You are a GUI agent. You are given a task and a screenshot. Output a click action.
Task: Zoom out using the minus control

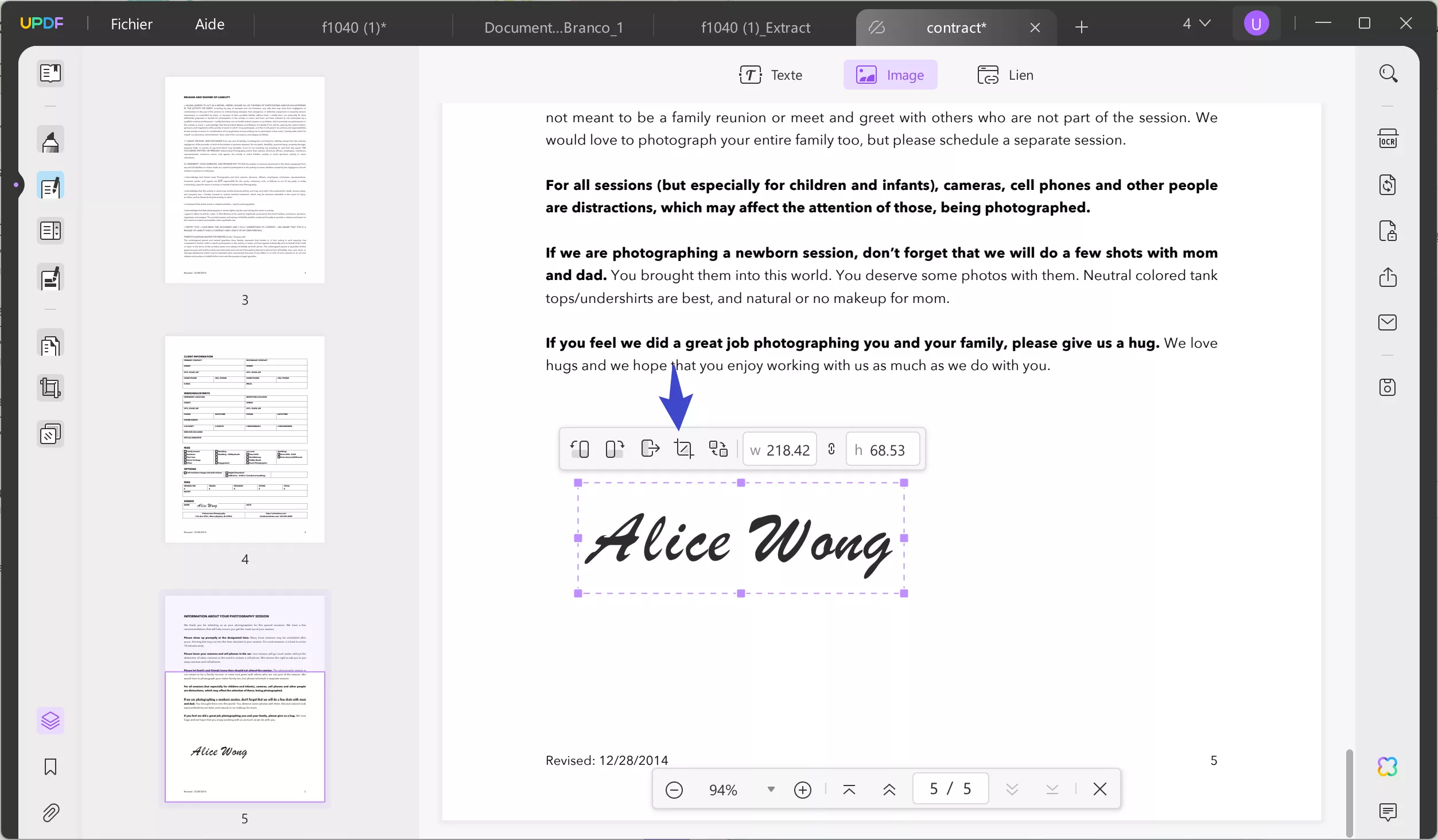(674, 789)
